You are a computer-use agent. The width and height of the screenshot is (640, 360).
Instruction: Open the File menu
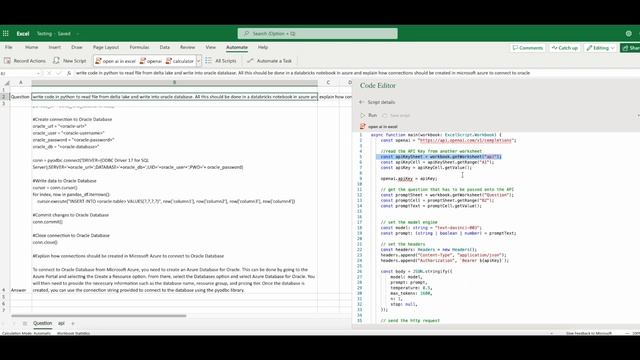coord(9,47)
